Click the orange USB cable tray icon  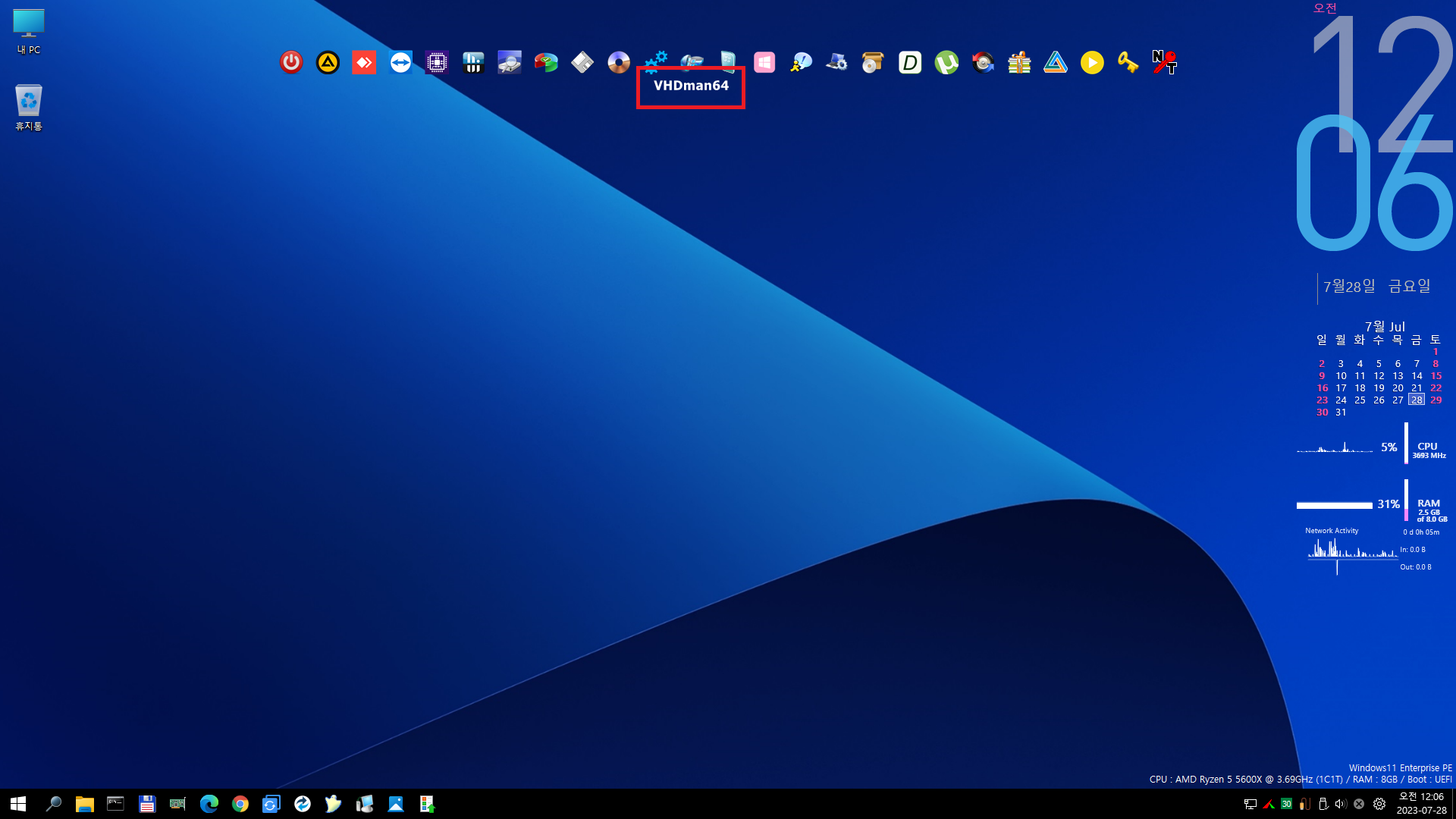(x=1304, y=804)
